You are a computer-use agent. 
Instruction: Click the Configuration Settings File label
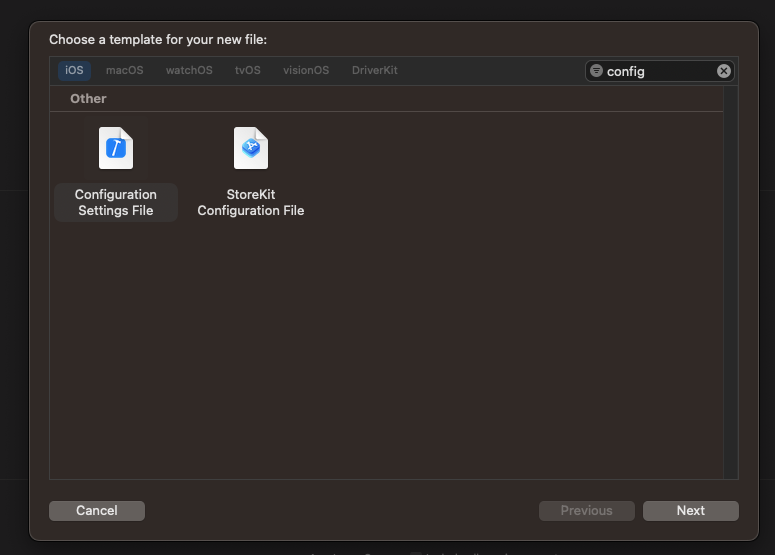coord(116,202)
